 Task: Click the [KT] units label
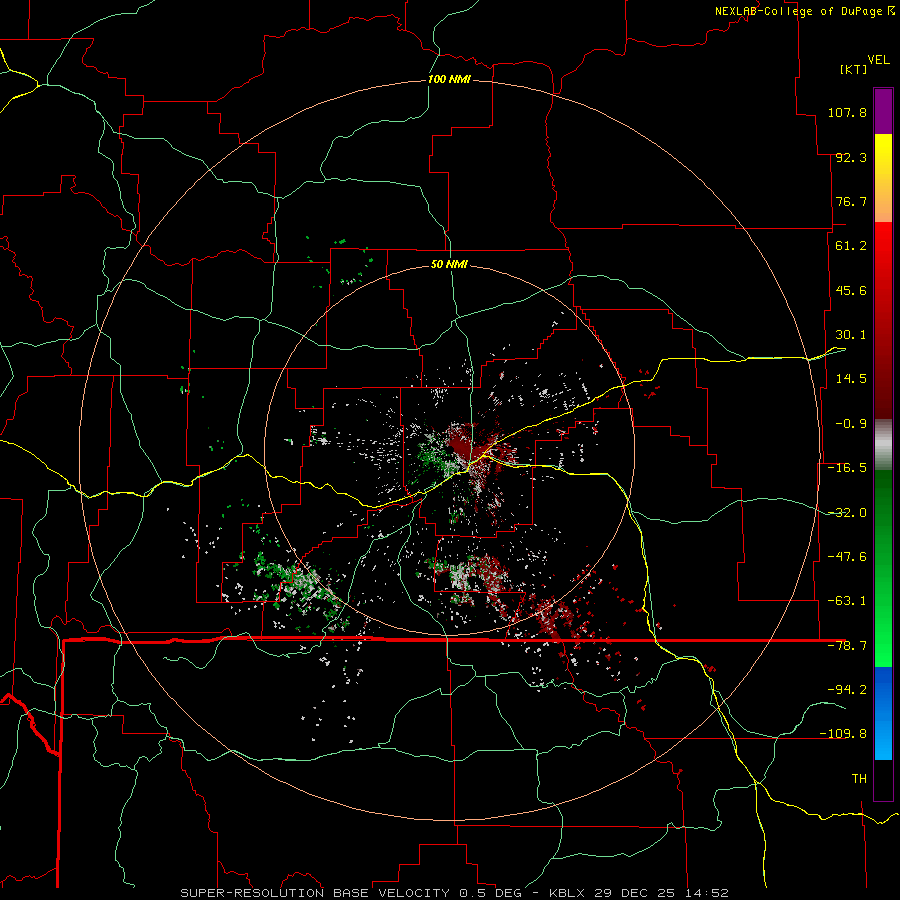pos(854,69)
